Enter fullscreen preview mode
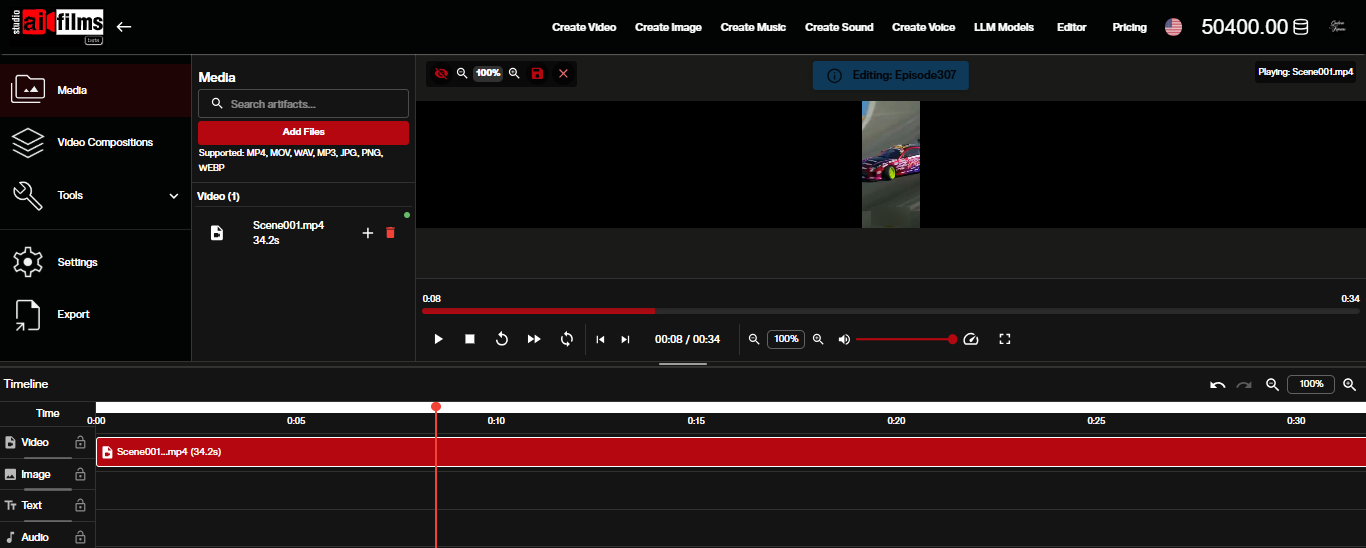This screenshot has height=548, width=1366. (x=1005, y=339)
